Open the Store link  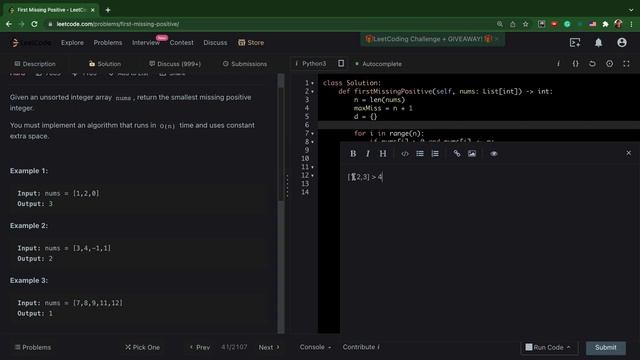click(x=251, y=42)
